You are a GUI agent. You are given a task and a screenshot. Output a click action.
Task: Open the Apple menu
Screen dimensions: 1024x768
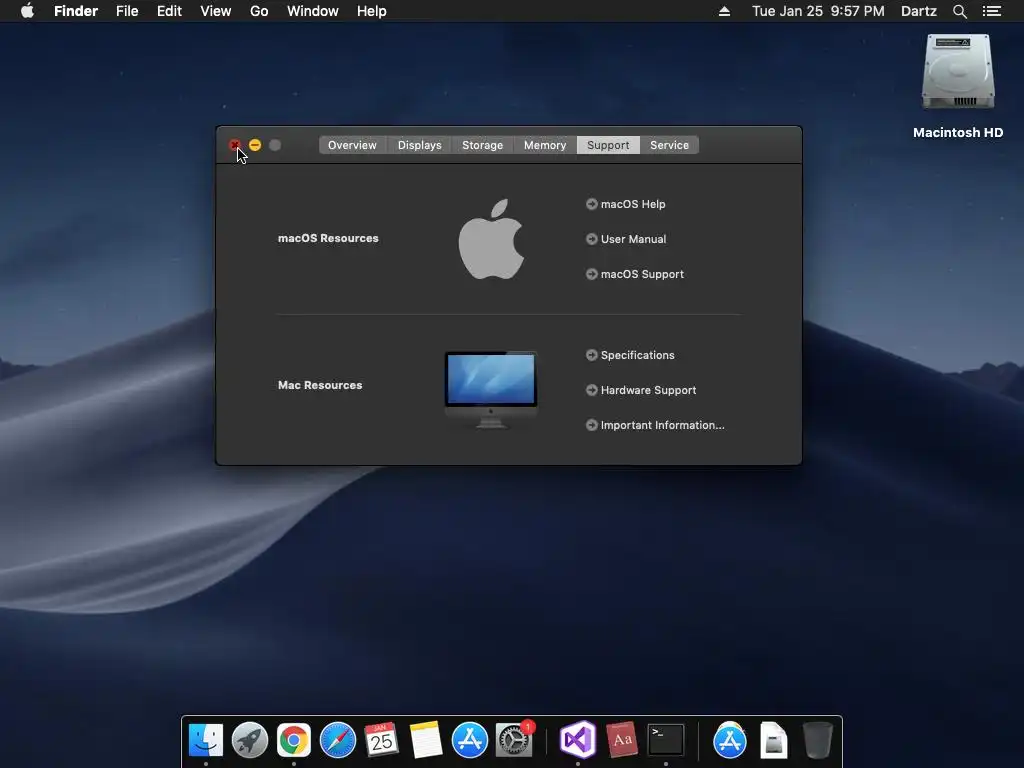[27, 11]
